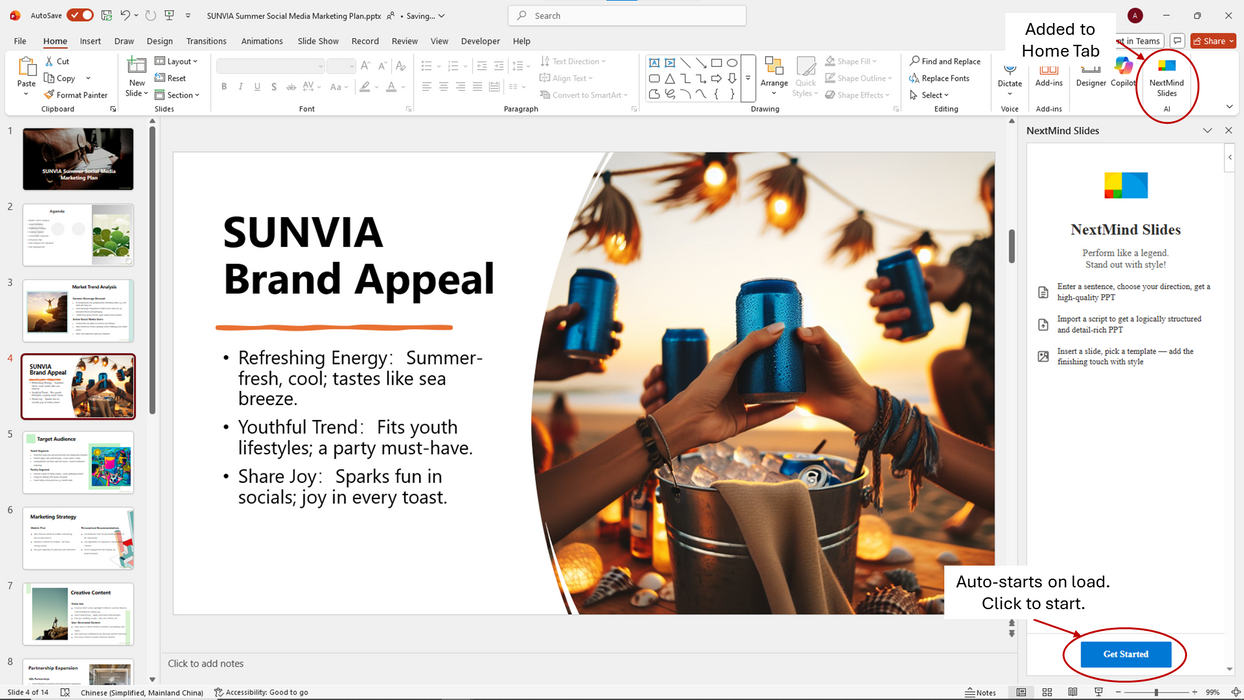
Task: Select the Target Audience slide thumbnail
Action: pyautogui.click(x=78, y=462)
